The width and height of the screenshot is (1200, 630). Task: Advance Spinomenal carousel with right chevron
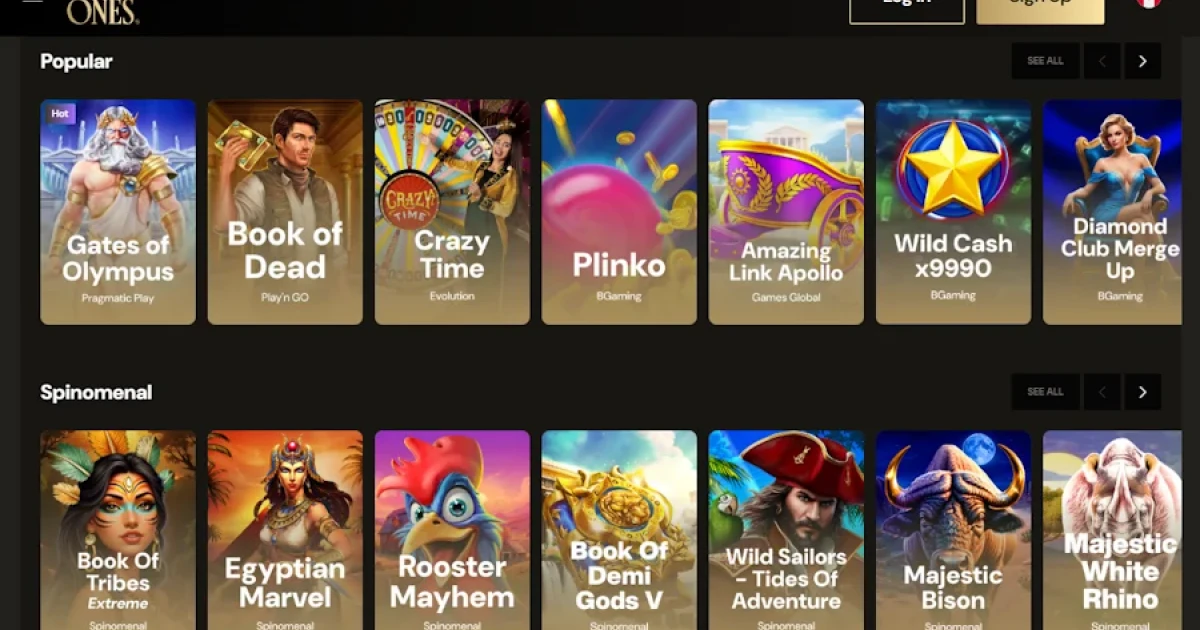1143,392
